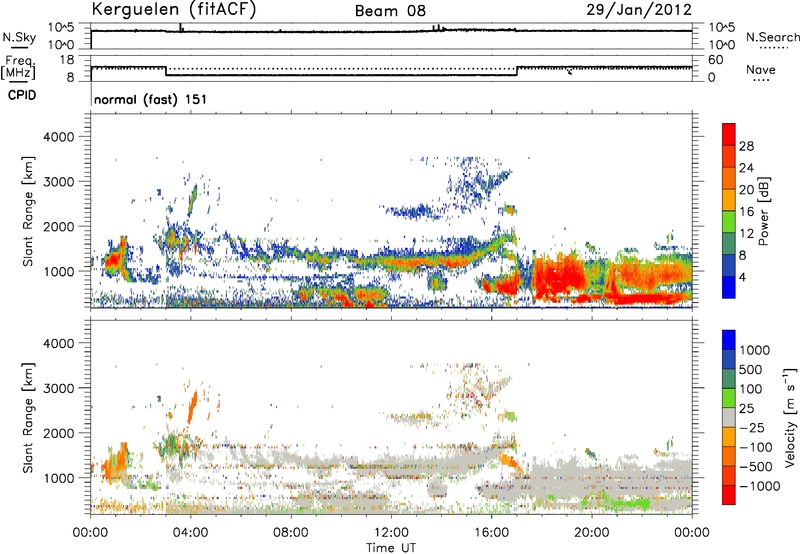Click the 'Freq. [MHz]' axis label
The width and height of the screenshot is (800, 554).
click(18, 67)
